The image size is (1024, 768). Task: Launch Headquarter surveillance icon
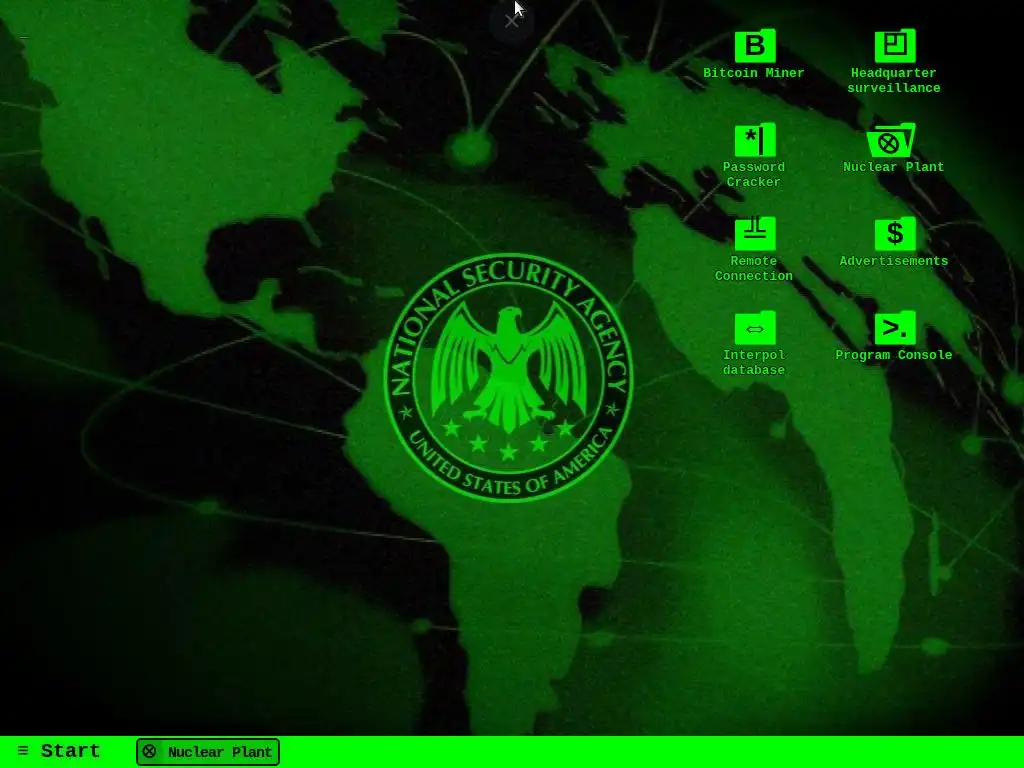[x=895, y=46]
